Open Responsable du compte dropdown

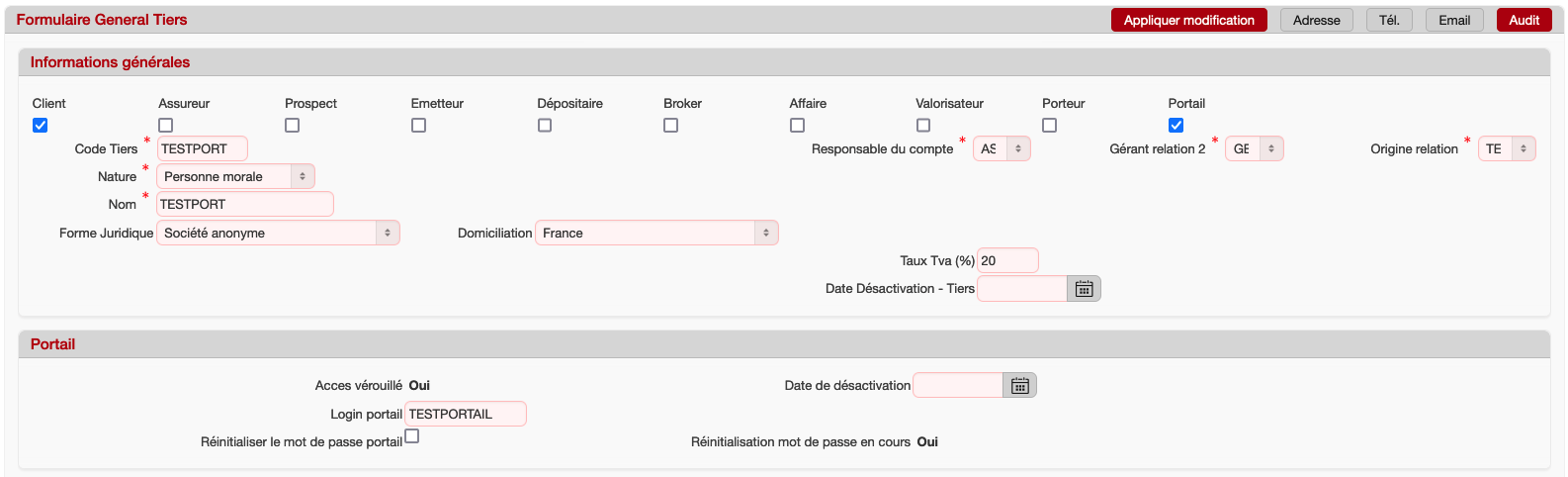tap(1002, 149)
